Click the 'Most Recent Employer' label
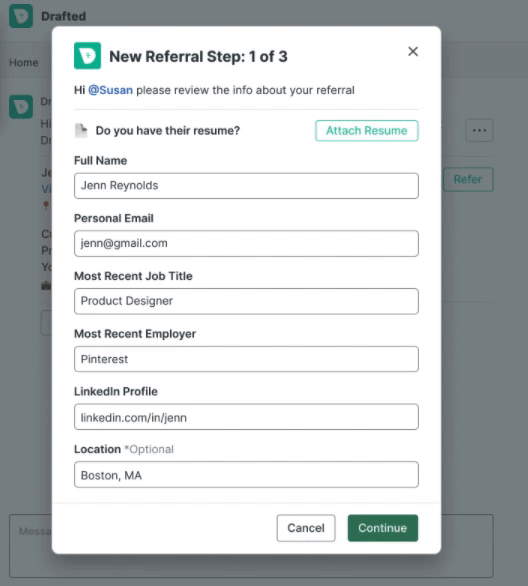The width and height of the screenshot is (528, 586). tap(135, 334)
